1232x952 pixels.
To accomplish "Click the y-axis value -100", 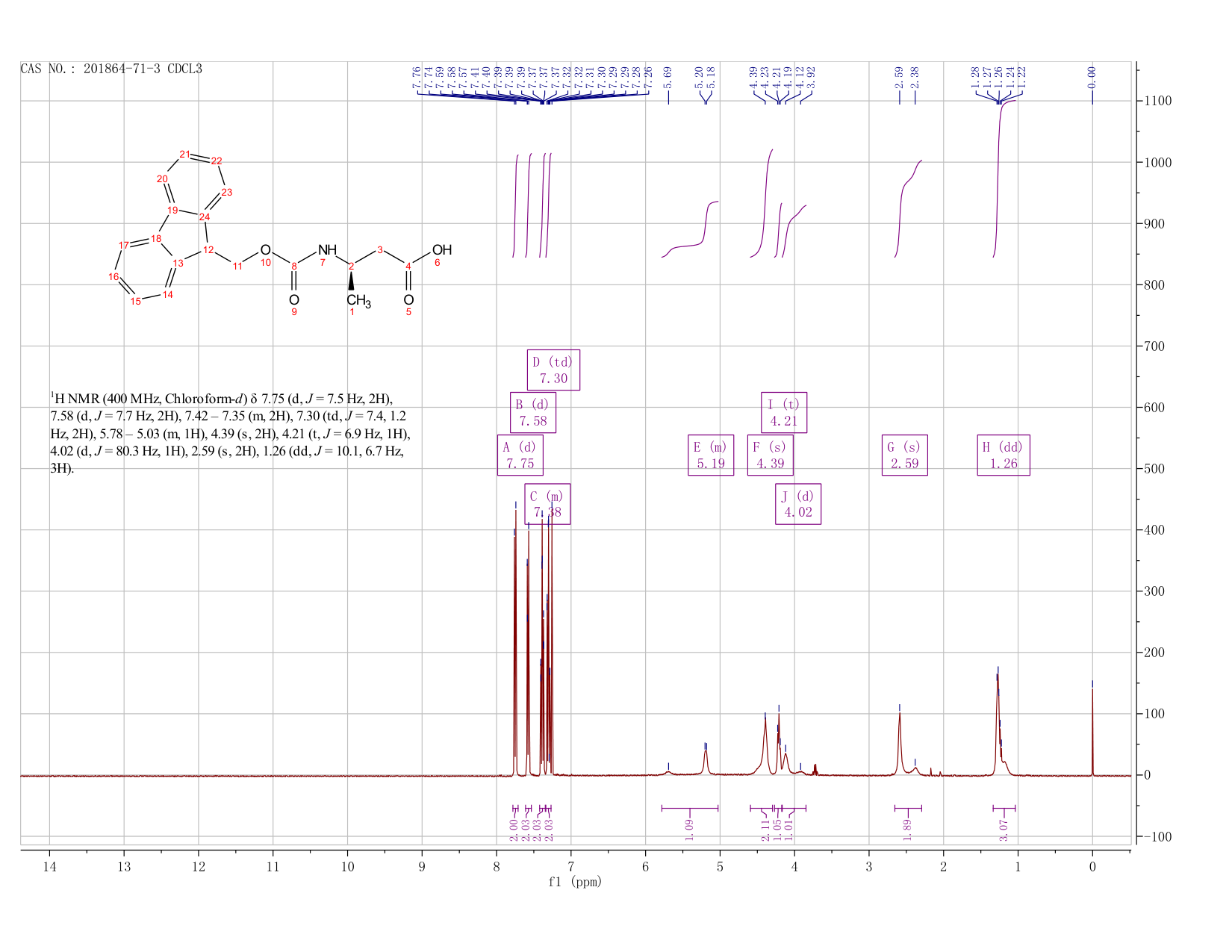I will click(1157, 837).
